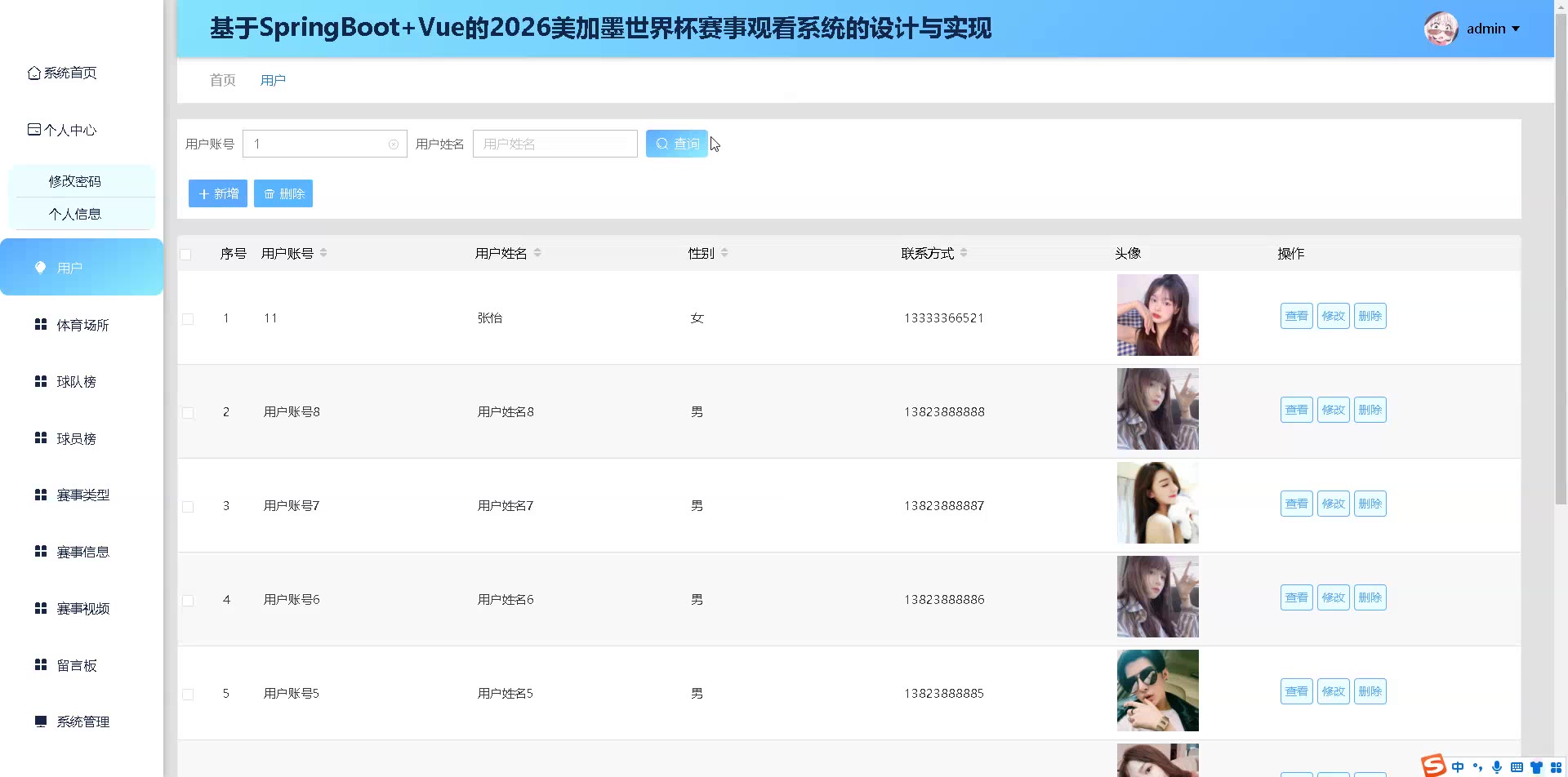1568x777 pixels.
Task: Click the 新增 add button
Action: coord(218,193)
